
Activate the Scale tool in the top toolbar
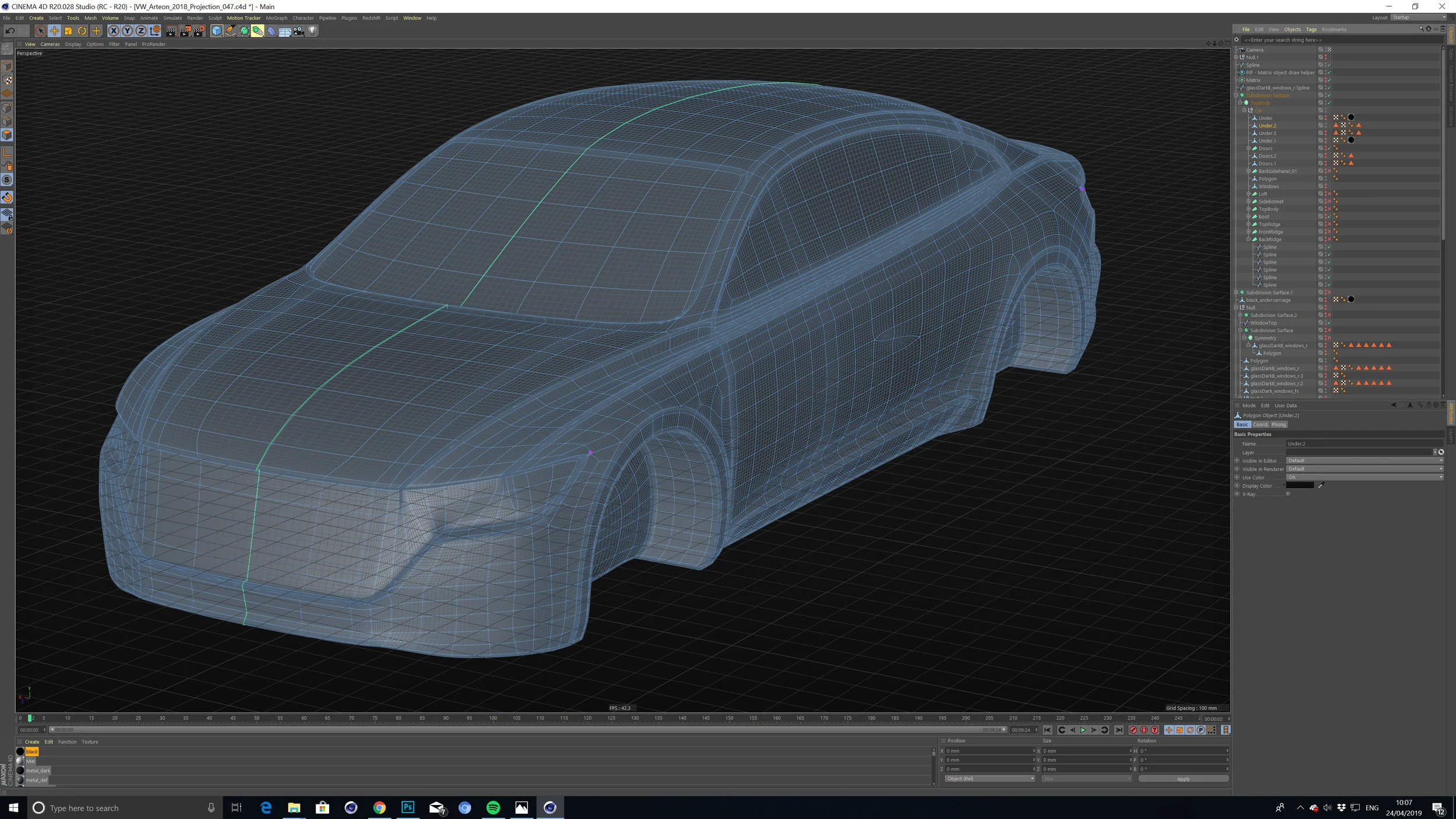coord(68,31)
